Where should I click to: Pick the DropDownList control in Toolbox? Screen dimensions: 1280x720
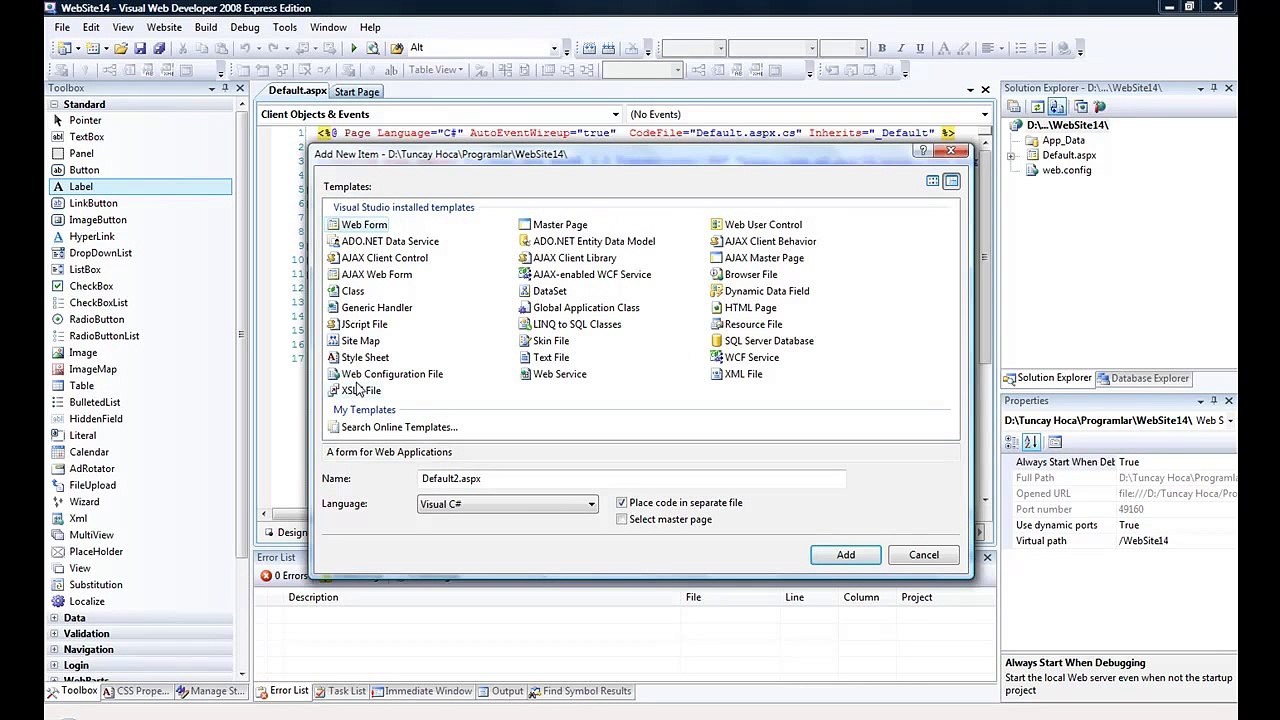click(x=100, y=253)
